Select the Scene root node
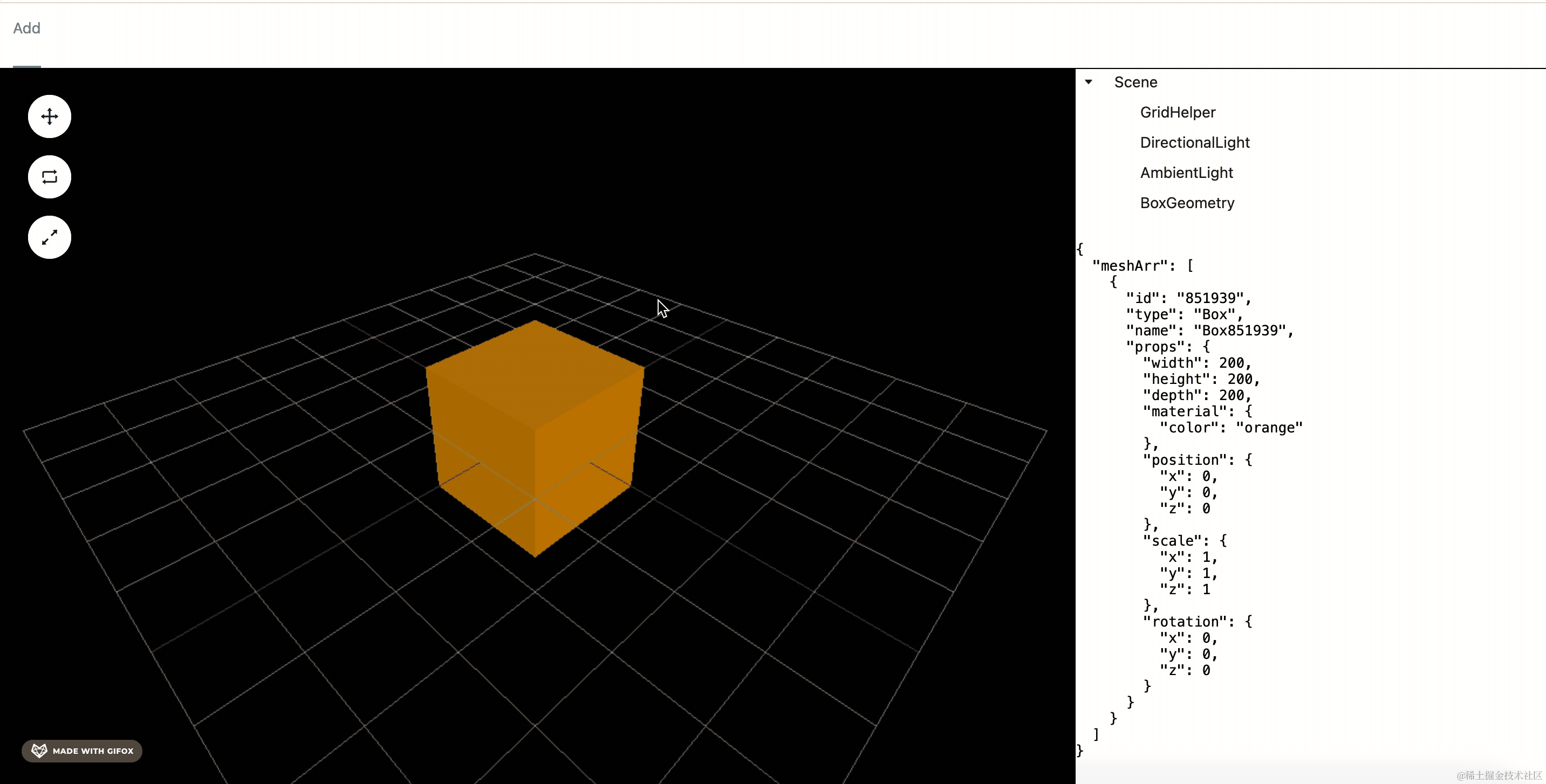Image resolution: width=1546 pixels, height=784 pixels. [x=1135, y=82]
